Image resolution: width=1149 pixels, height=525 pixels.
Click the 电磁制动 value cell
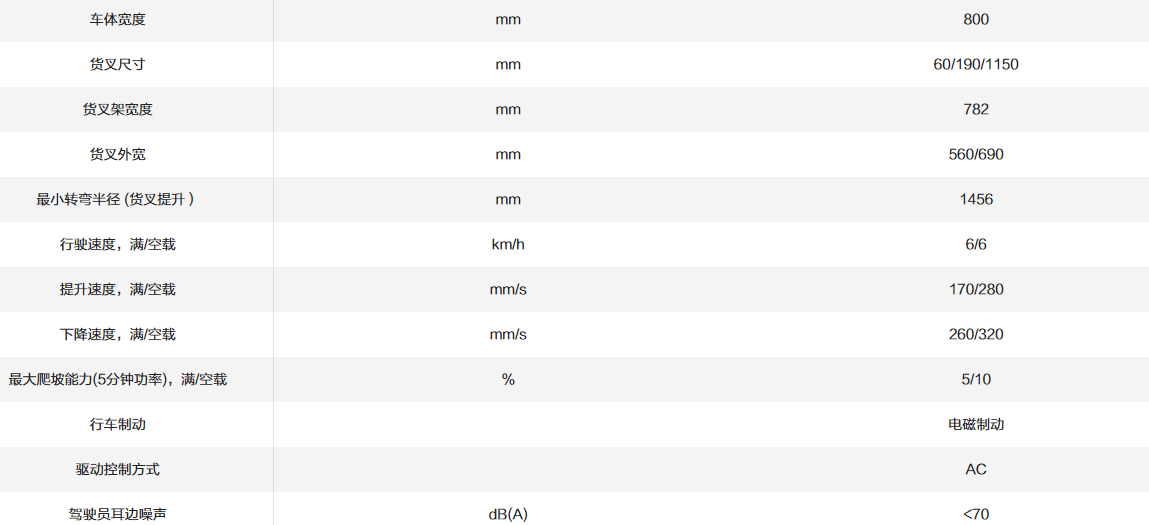[975, 425]
